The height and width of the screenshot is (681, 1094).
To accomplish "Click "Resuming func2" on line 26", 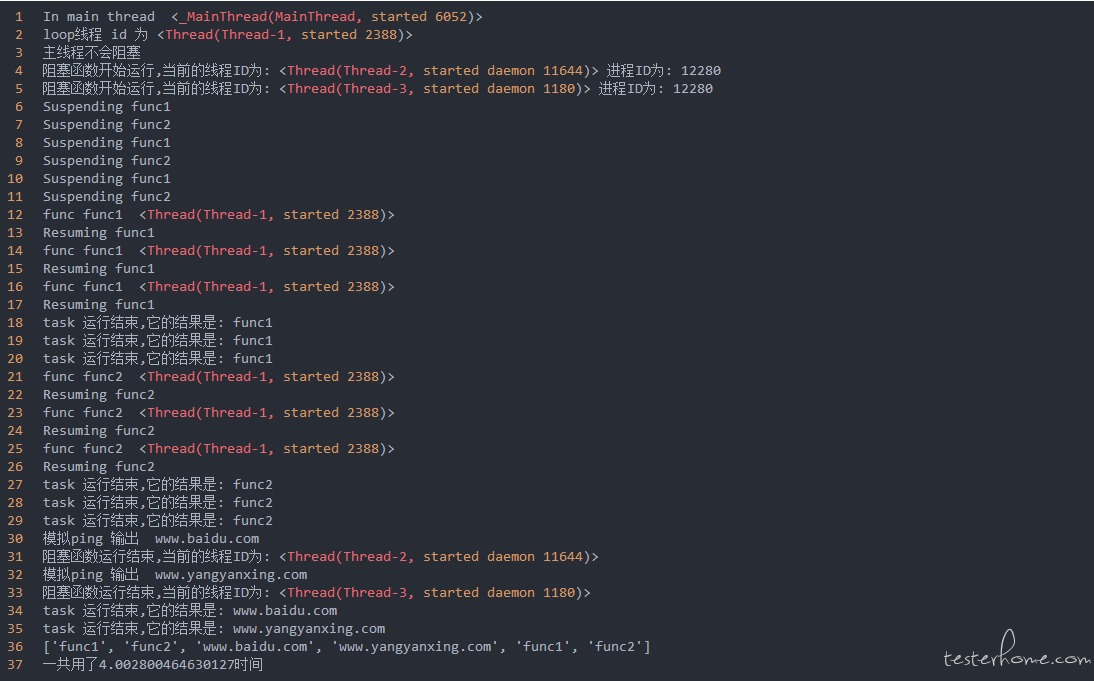I will coord(98,467).
